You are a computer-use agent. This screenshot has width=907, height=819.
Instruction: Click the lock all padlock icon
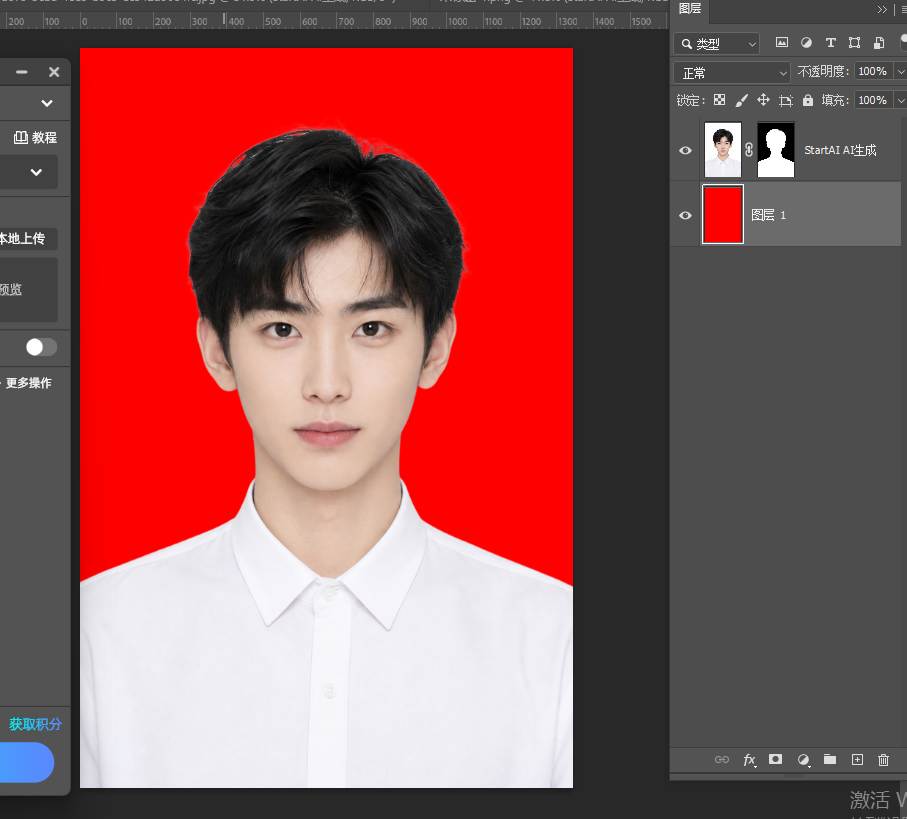coord(808,100)
